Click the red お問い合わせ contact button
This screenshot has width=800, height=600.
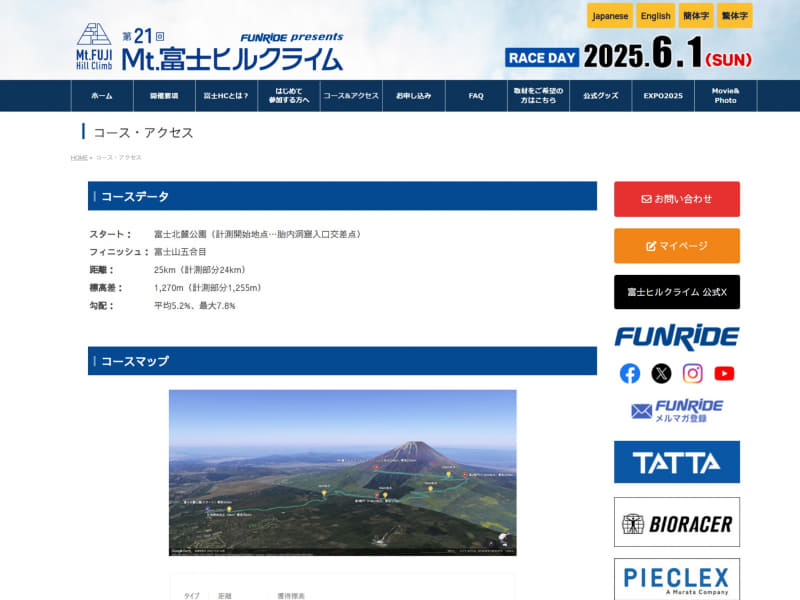pos(677,199)
